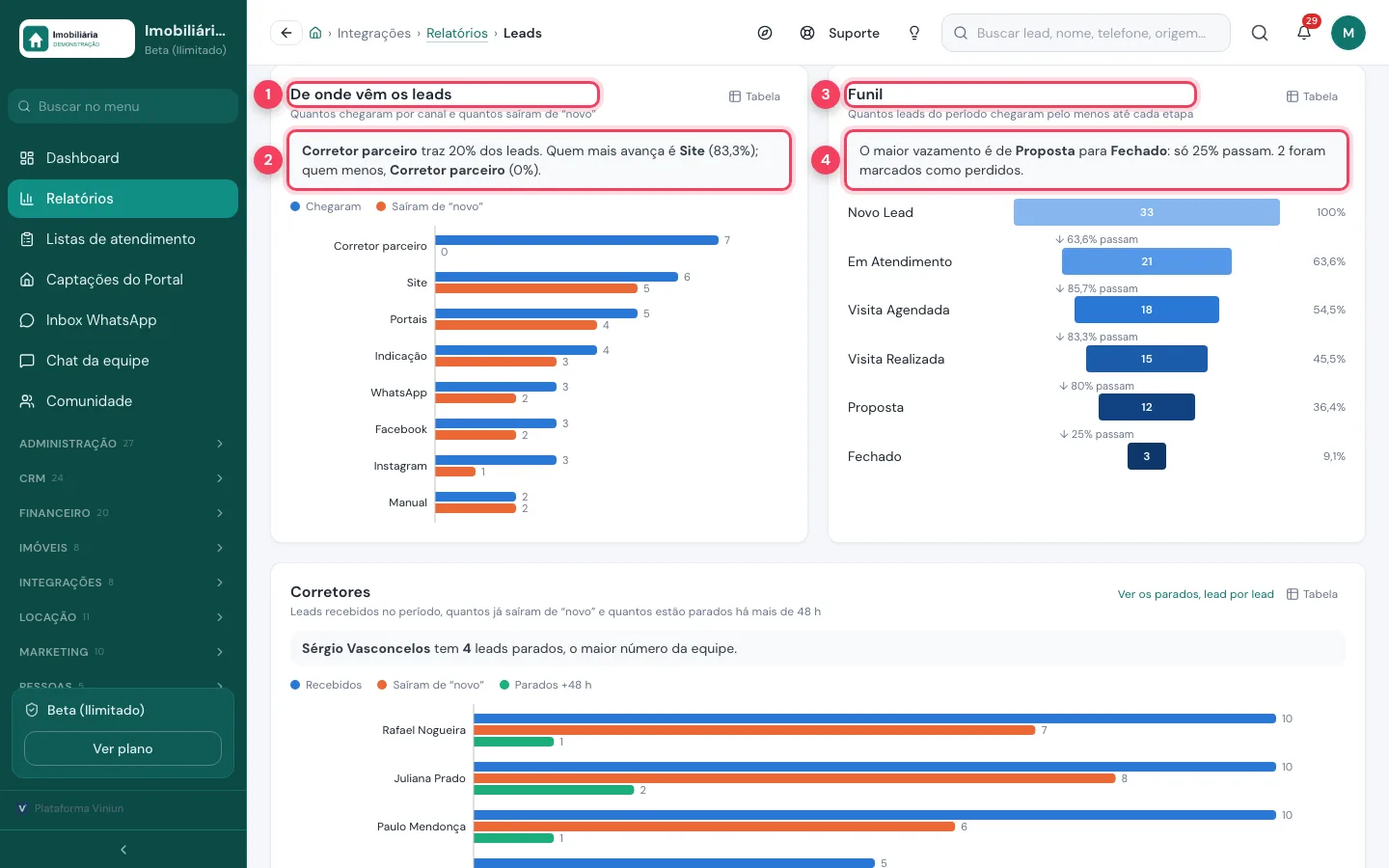Click the Imobiliária logo in sidebar
The width and height of the screenshot is (1389, 868).
point(77,39)
